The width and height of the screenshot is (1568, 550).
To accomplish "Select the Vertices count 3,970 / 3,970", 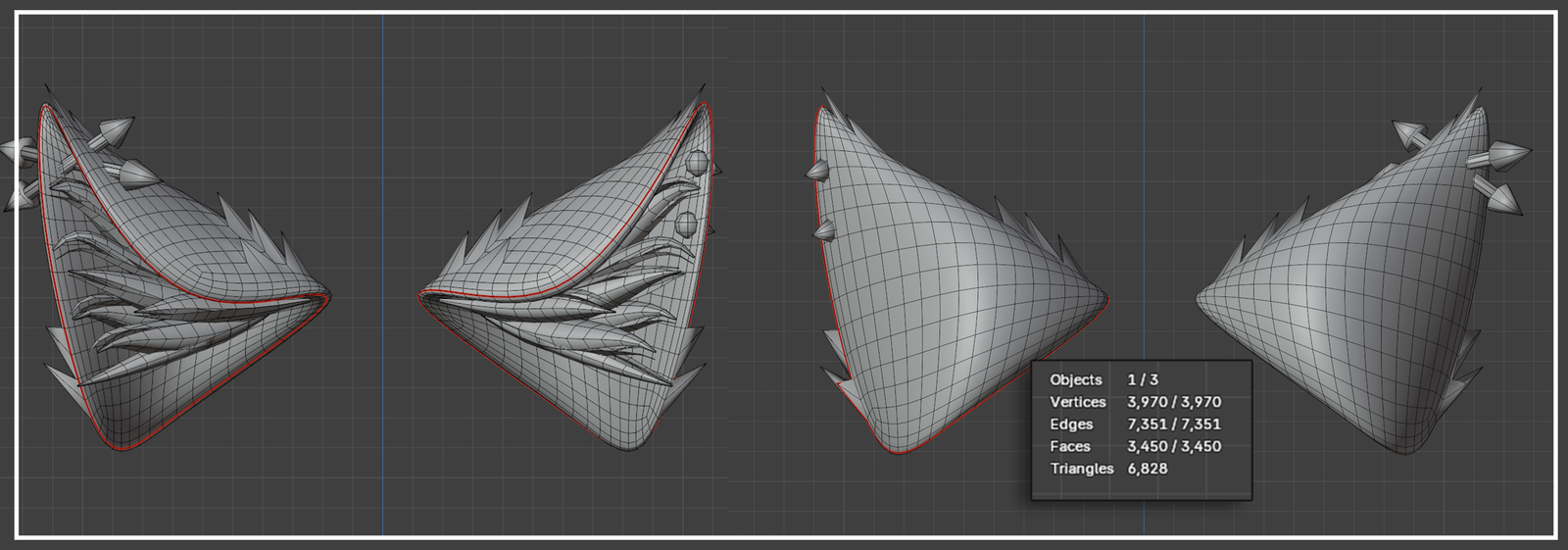I will (x=1174, y=402).
